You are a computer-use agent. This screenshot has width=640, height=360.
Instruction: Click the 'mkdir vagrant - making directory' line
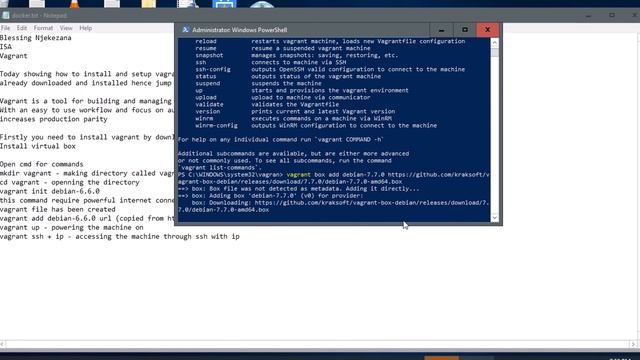click(x=87, y=173)
